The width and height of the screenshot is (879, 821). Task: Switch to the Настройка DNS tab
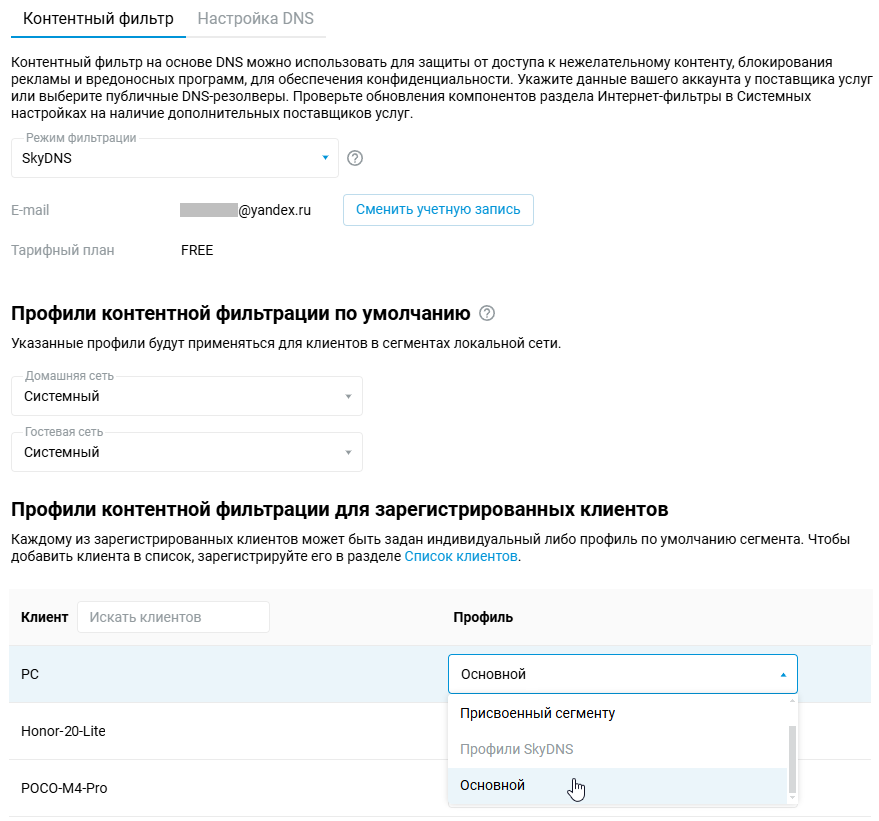click(x=255, y=19)
